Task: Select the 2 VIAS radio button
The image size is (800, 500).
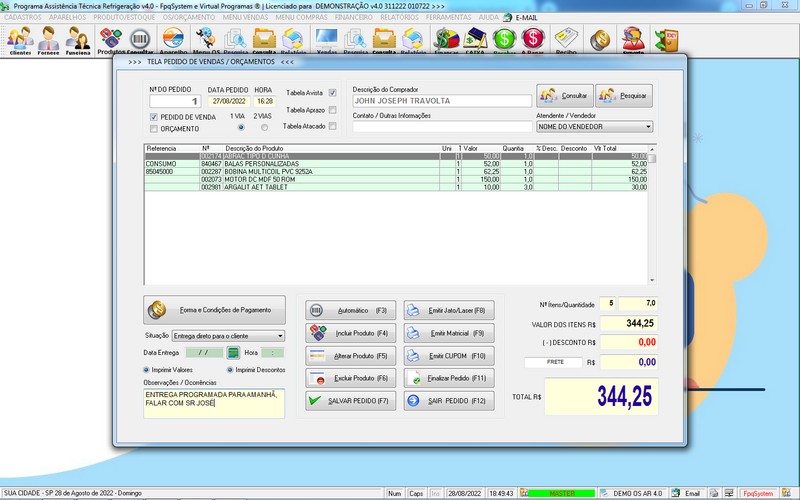Action: coord(265,128)
